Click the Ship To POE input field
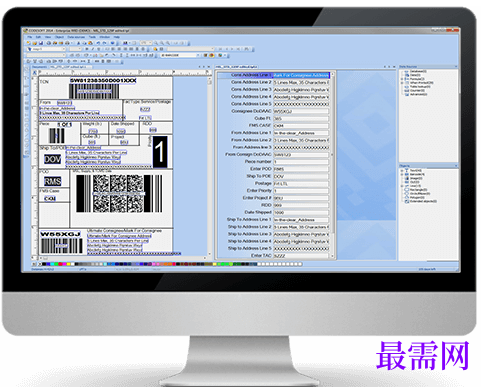Viewport: 488px width, 387px height. (x=301, y=176)
